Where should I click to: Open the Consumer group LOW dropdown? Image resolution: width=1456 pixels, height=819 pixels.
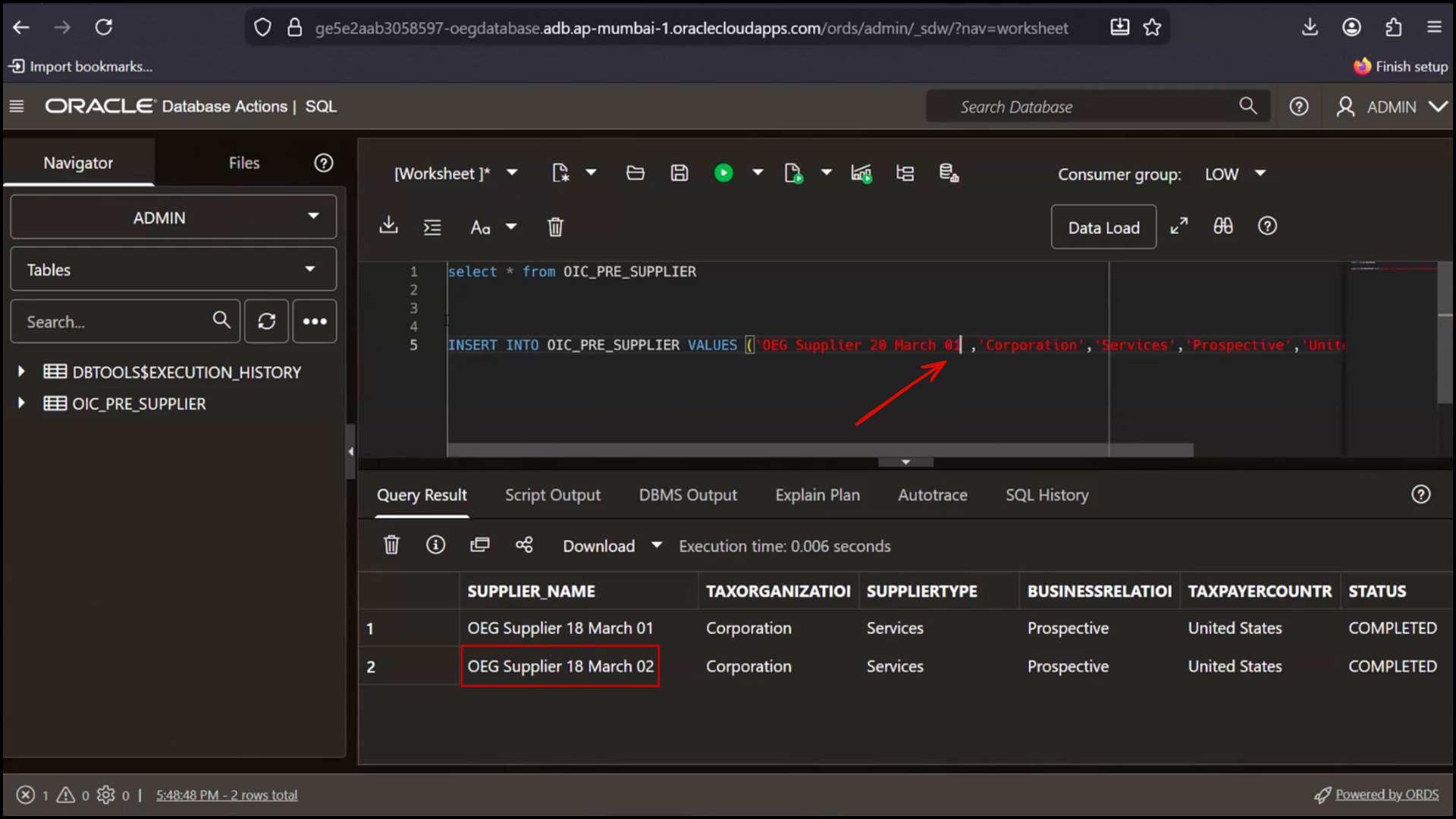tap(1234, 174)
